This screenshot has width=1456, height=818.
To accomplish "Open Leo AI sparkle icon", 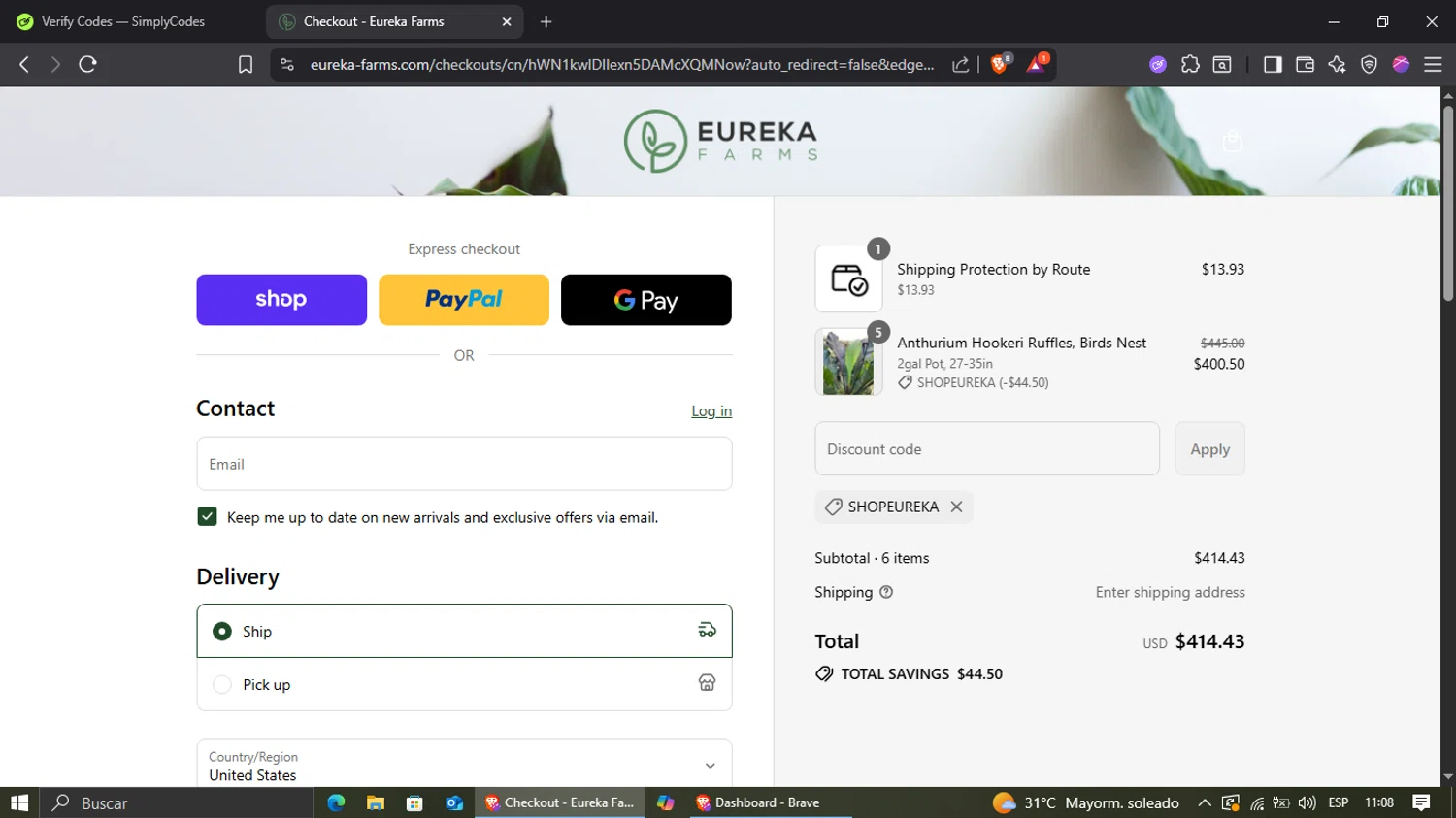I will tap(1337, 64).
